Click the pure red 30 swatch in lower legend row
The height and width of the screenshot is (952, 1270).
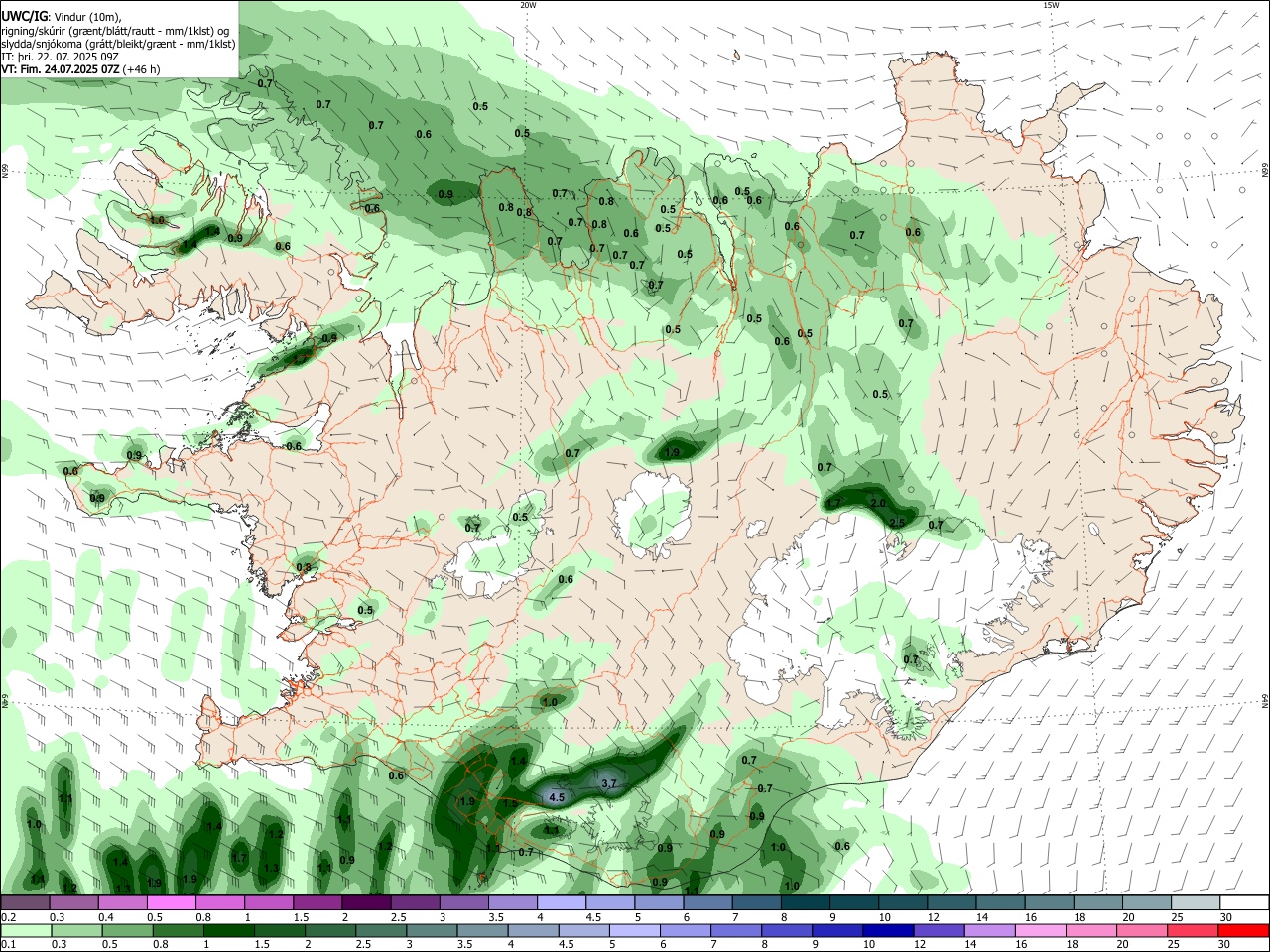point(1244,930)
